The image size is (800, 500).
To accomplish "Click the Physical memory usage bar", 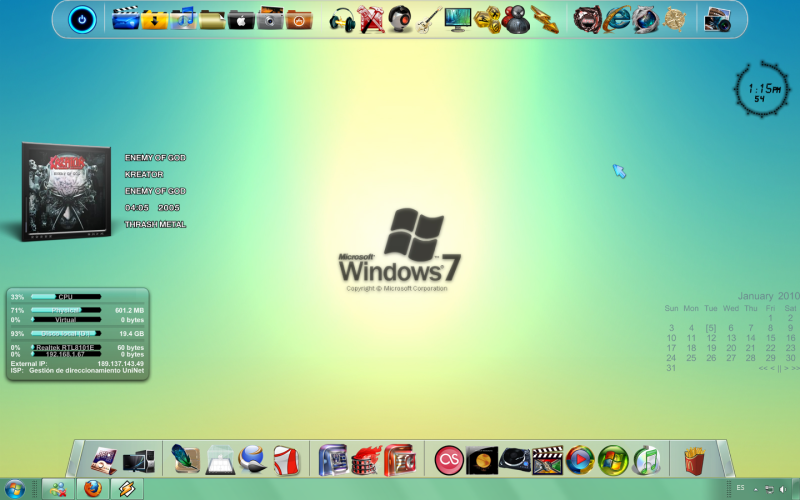I will tap(66, 310).
